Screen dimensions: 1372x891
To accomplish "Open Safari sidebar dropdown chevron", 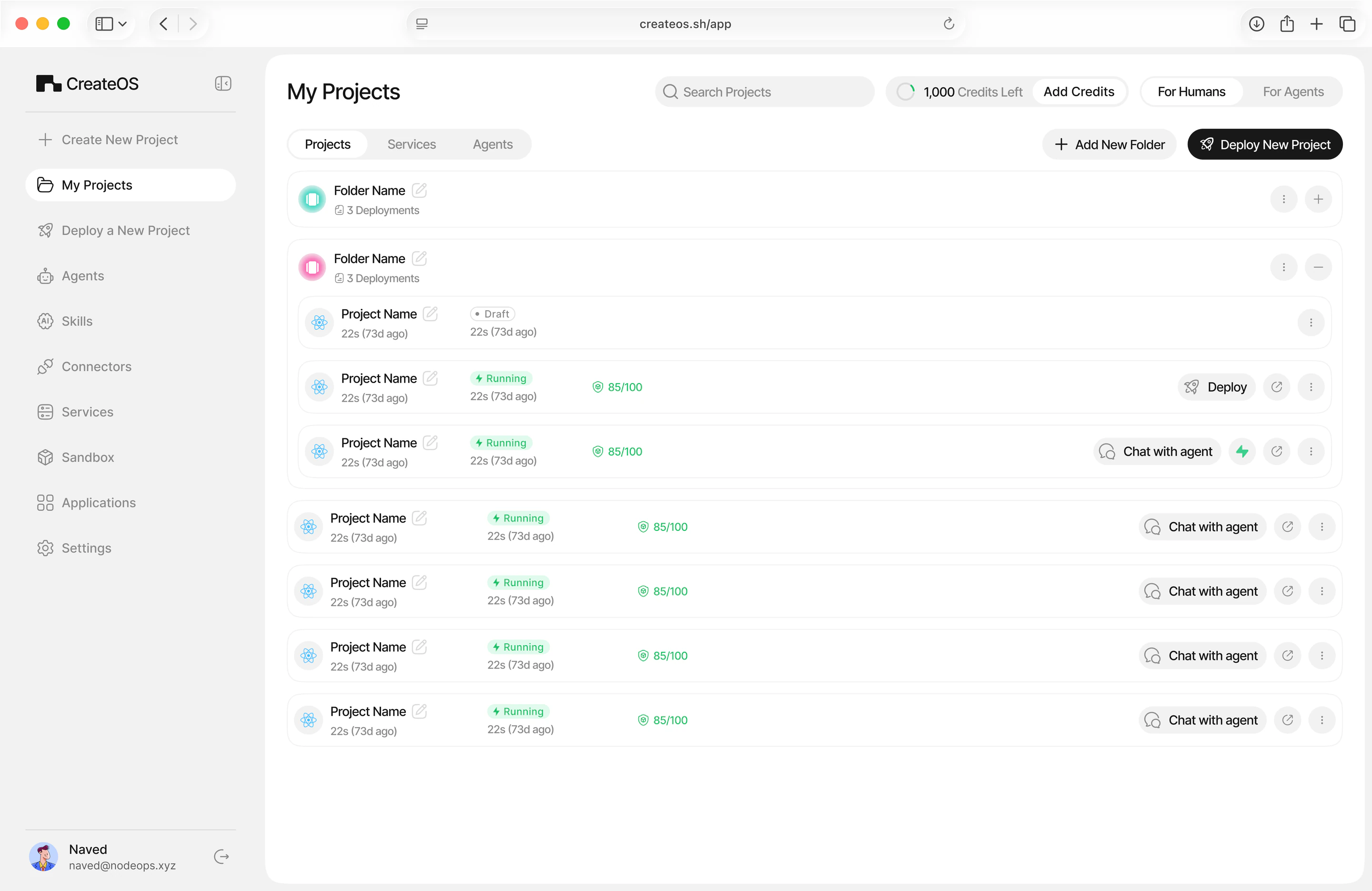I will [122, 24].
